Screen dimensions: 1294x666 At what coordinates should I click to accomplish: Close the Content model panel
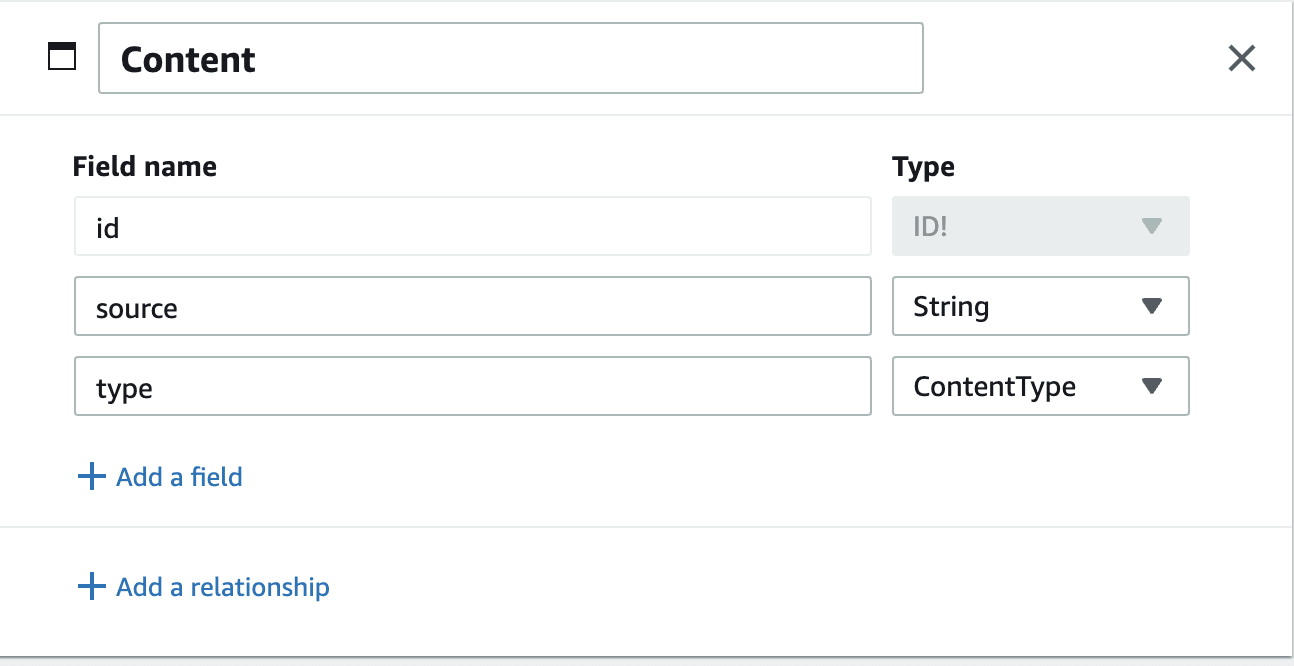(1241, 59)
